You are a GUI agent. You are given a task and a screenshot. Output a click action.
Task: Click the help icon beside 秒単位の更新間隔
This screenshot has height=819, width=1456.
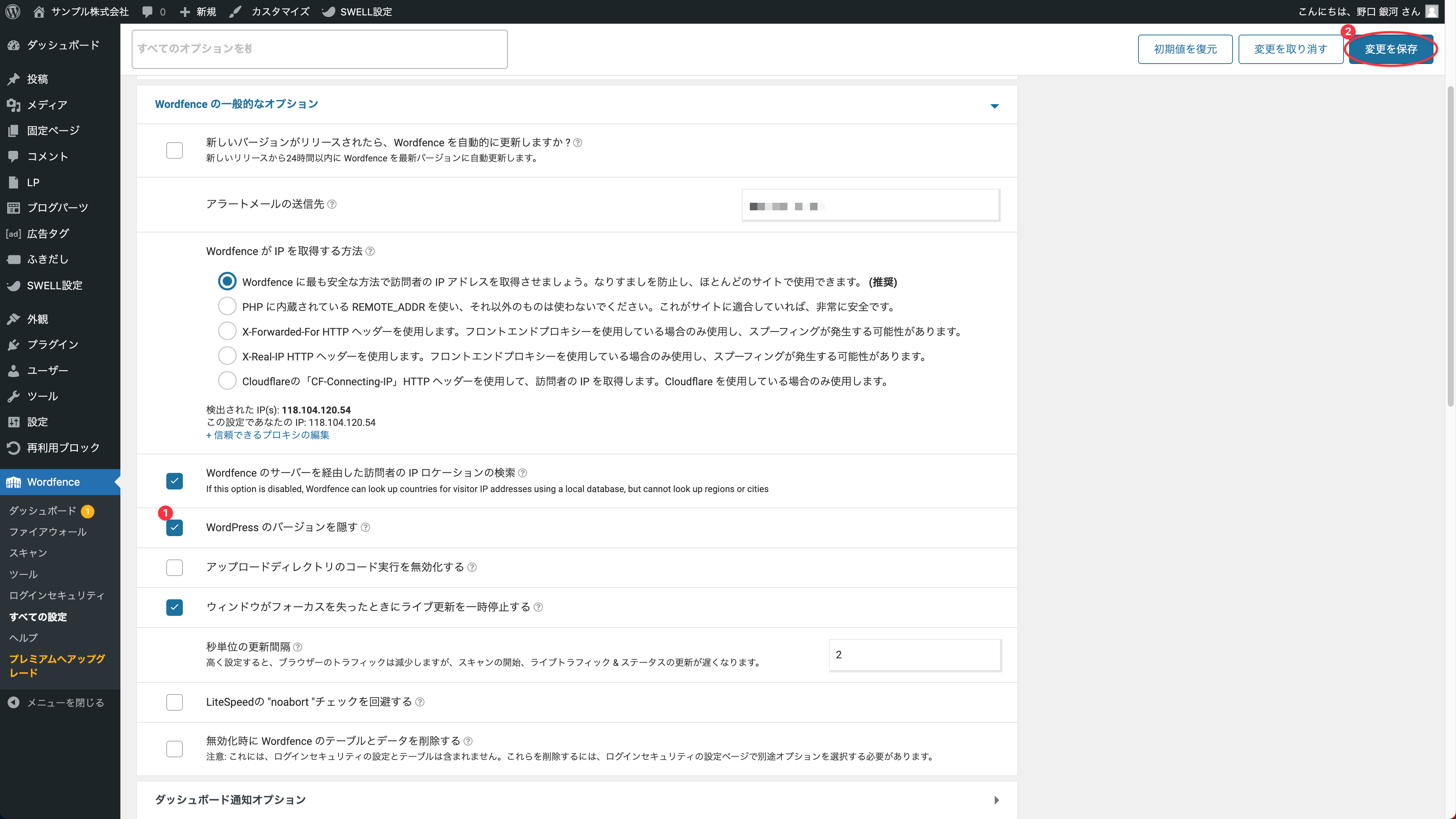pyautogui.click(x=298, y=647)
